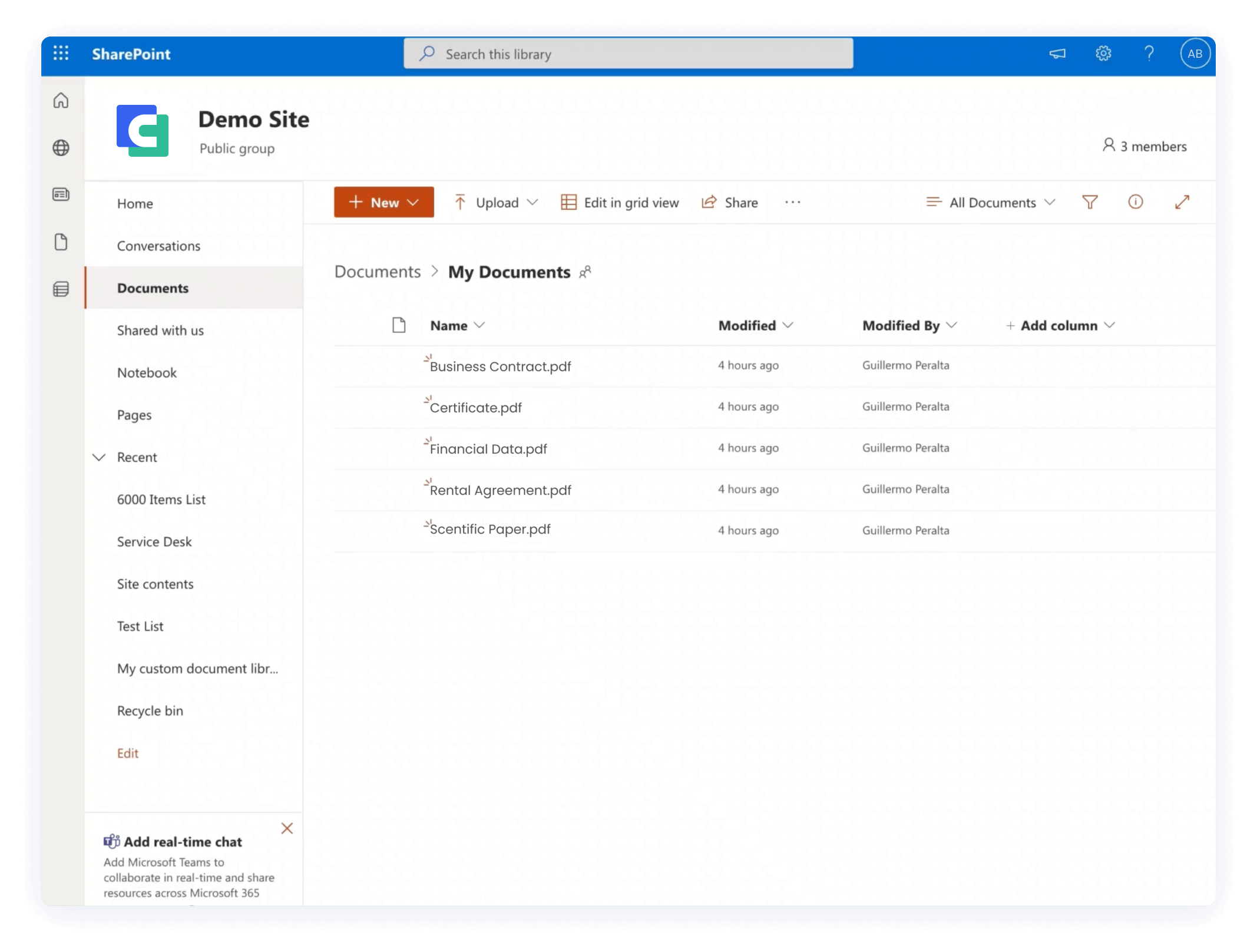Open the Upload options chevron
The height and width of the screenshot is (952, 1257).
(x=532, y=202)
